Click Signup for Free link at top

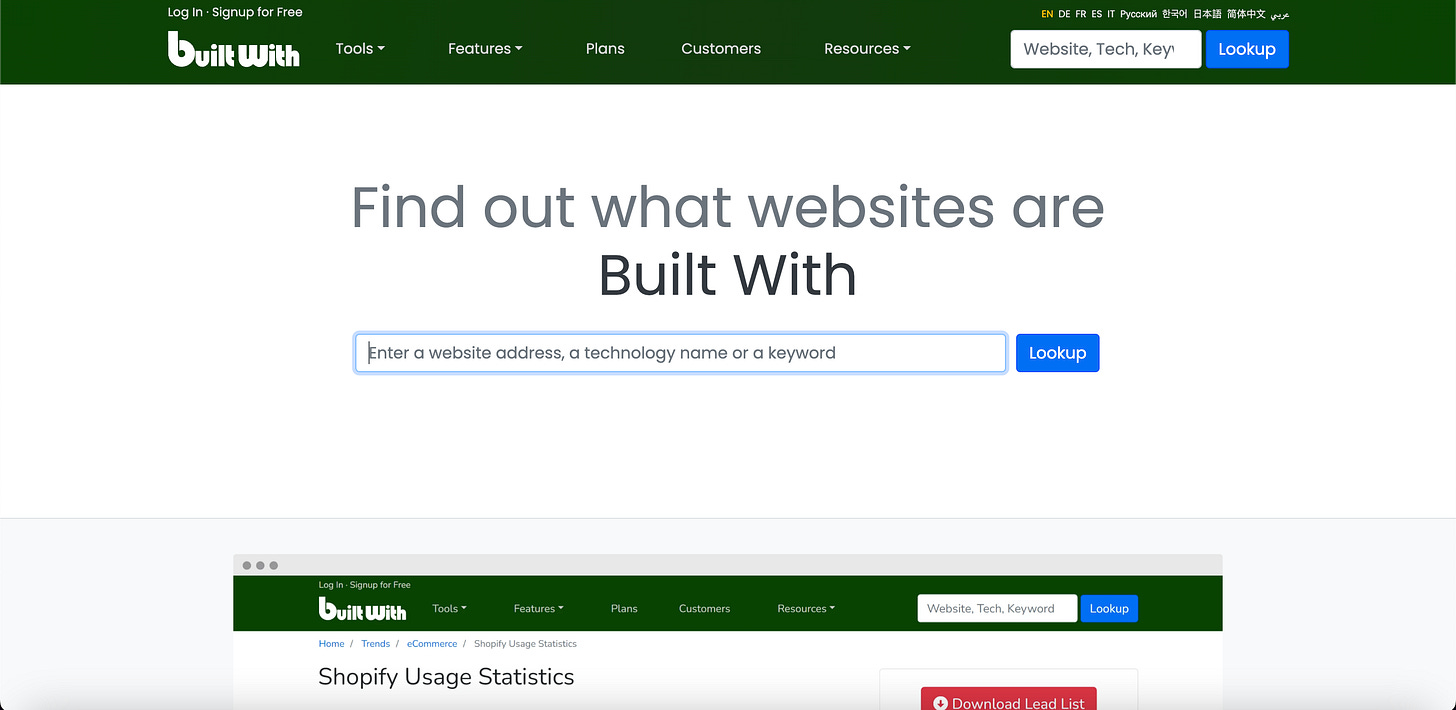(257, 12)
